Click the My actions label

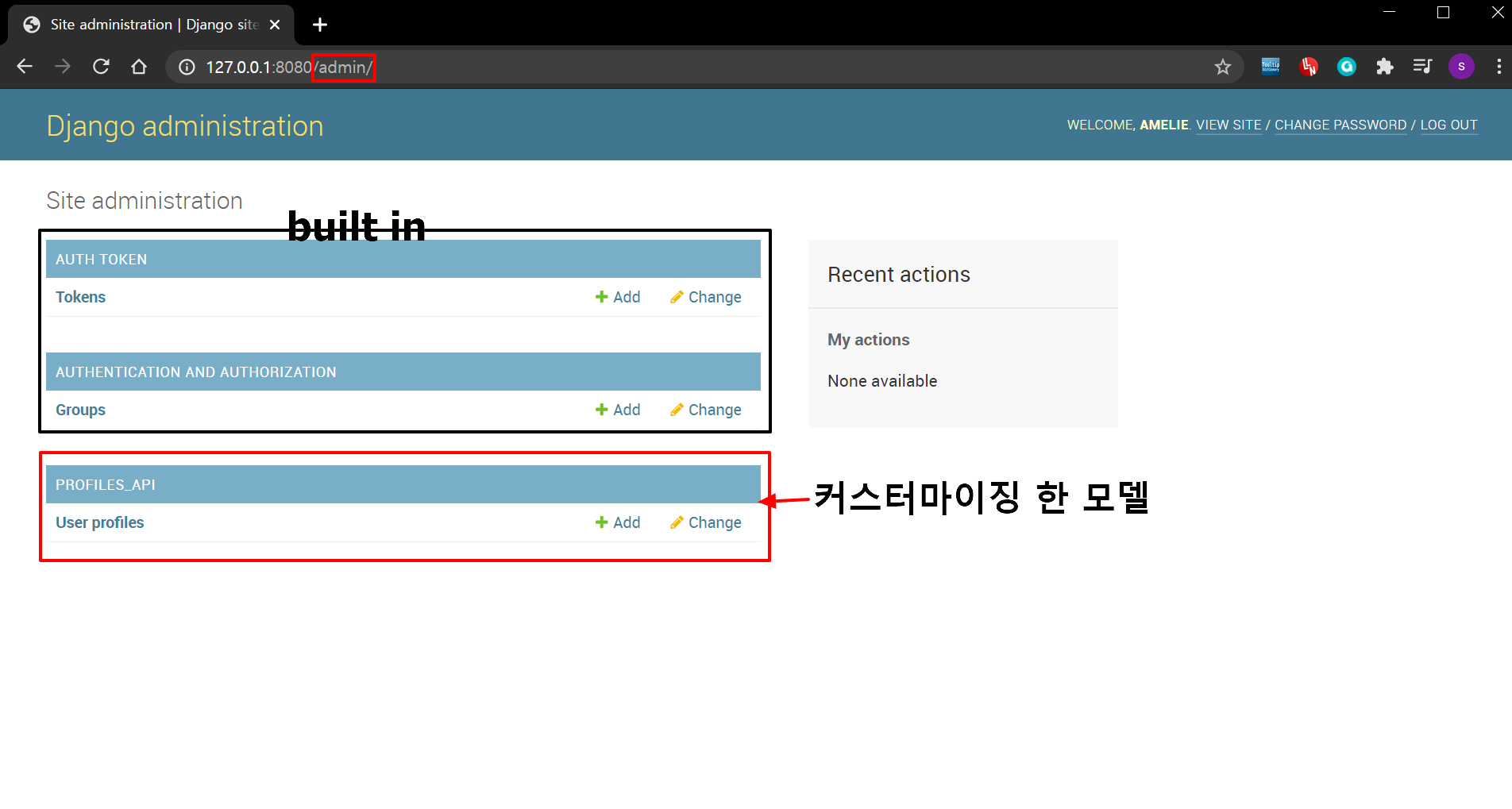point(869,340)
